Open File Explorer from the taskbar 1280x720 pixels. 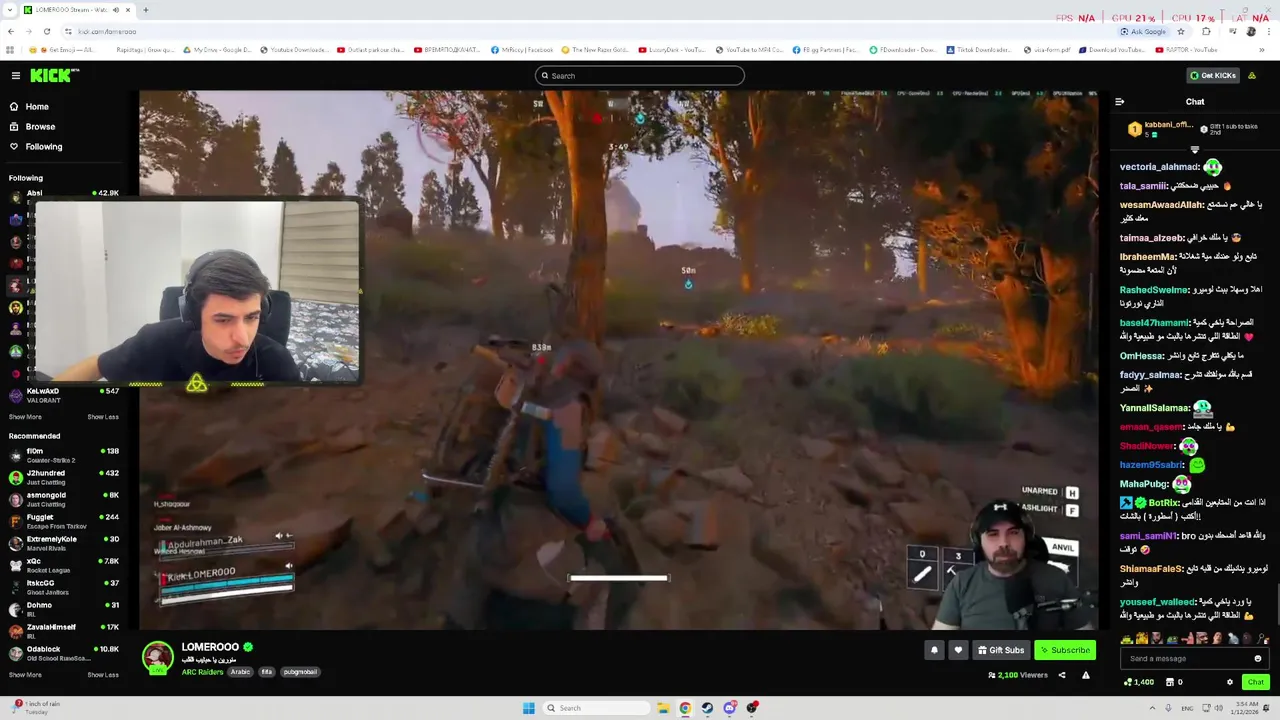click(x=663, y=708)
